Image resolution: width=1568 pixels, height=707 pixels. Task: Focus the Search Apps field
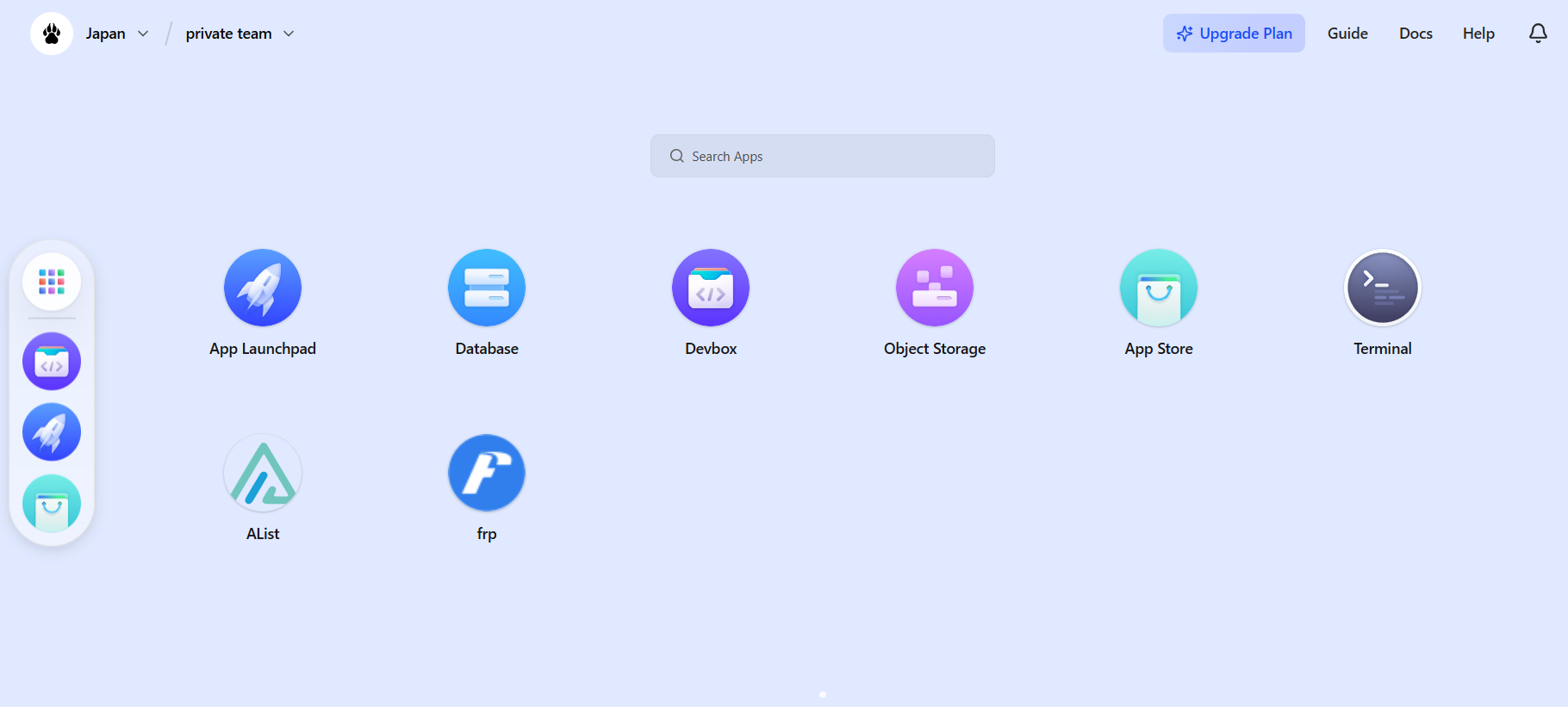click(823, 156)
